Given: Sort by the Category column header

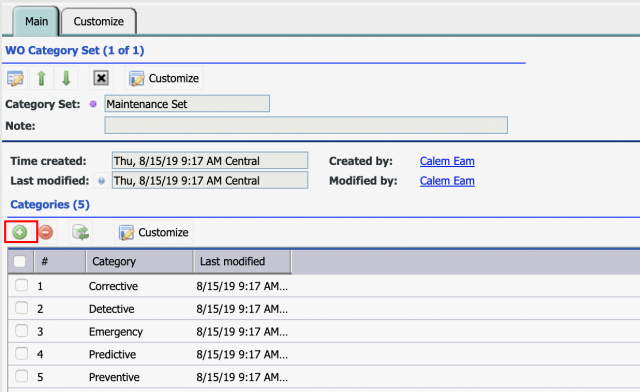Looking at the screenshot, I should click(139, 261).
